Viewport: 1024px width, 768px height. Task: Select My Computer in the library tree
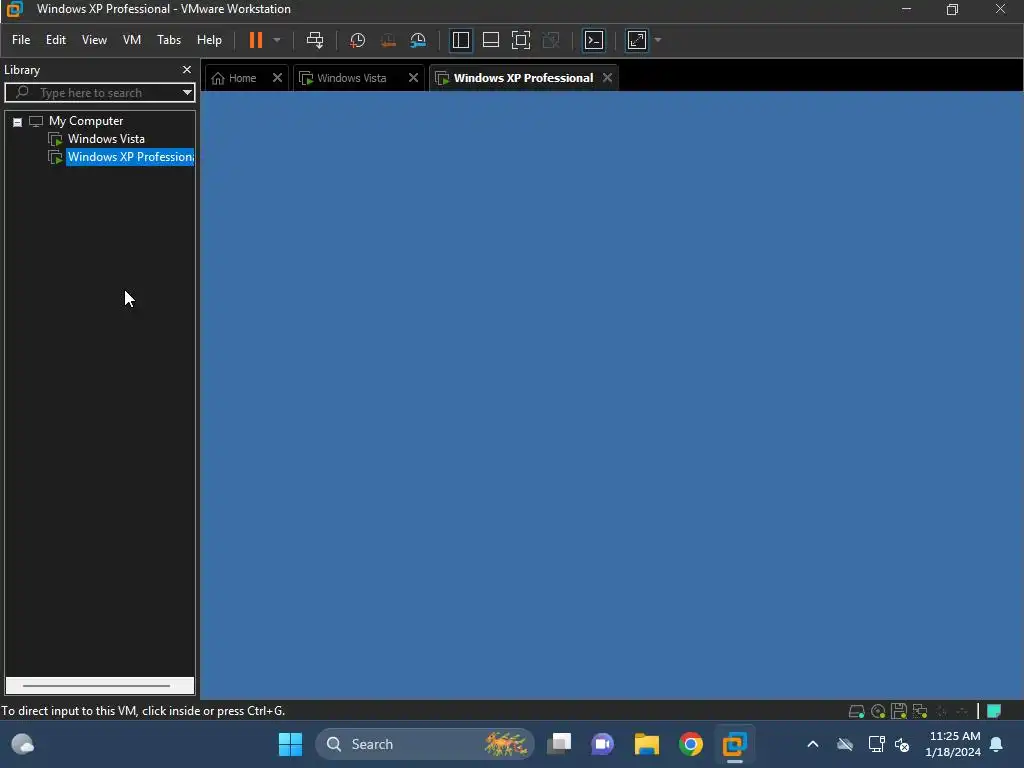[x=86, y=121]
